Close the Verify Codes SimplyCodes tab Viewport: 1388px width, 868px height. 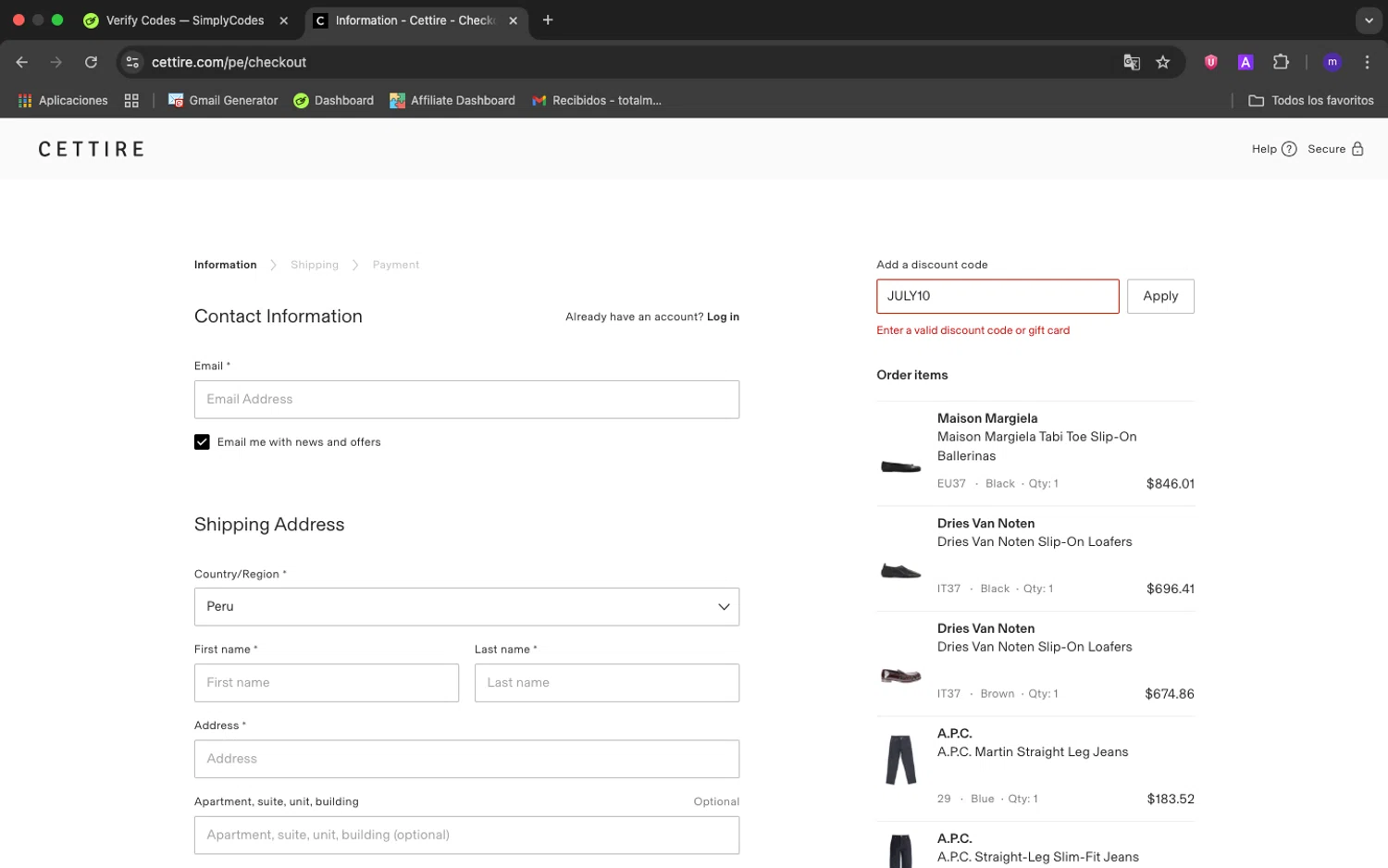coord(284,20)
